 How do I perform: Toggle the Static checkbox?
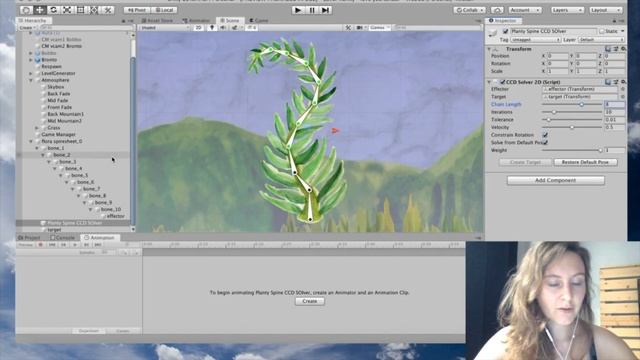(602, 31)
